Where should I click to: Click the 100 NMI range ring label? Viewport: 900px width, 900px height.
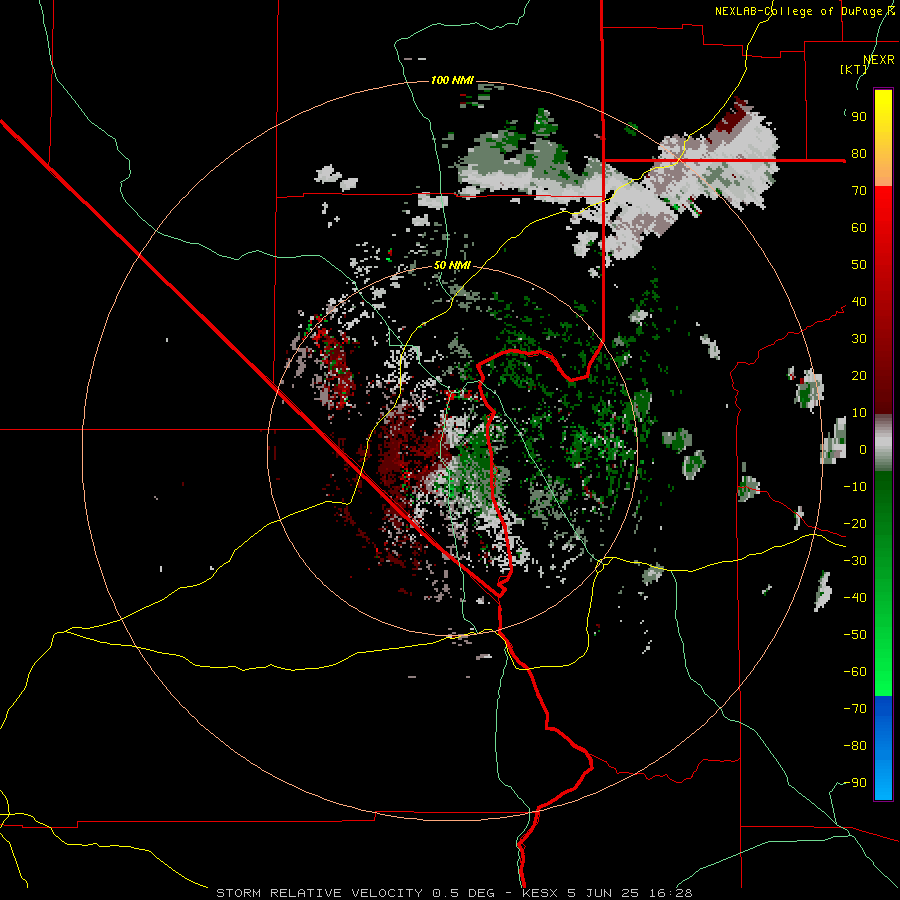452,80
